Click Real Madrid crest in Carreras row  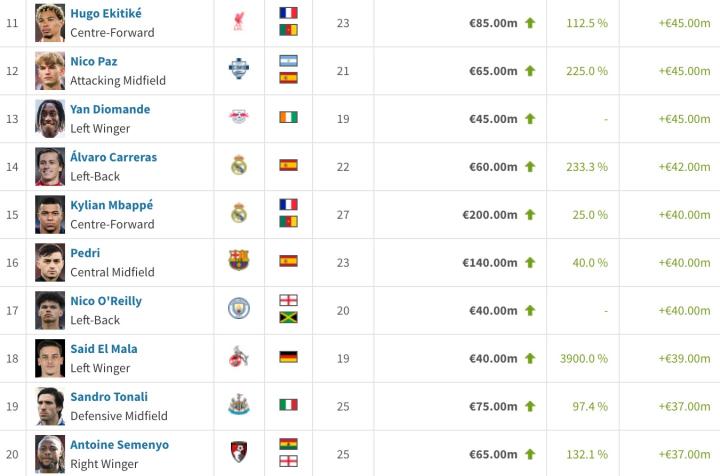tap(238, 165)
